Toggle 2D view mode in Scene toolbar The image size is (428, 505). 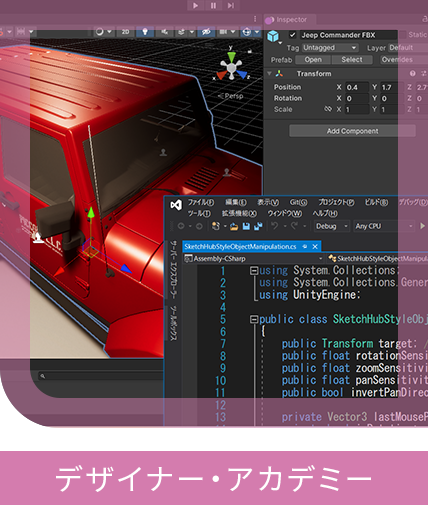[125, 32]
